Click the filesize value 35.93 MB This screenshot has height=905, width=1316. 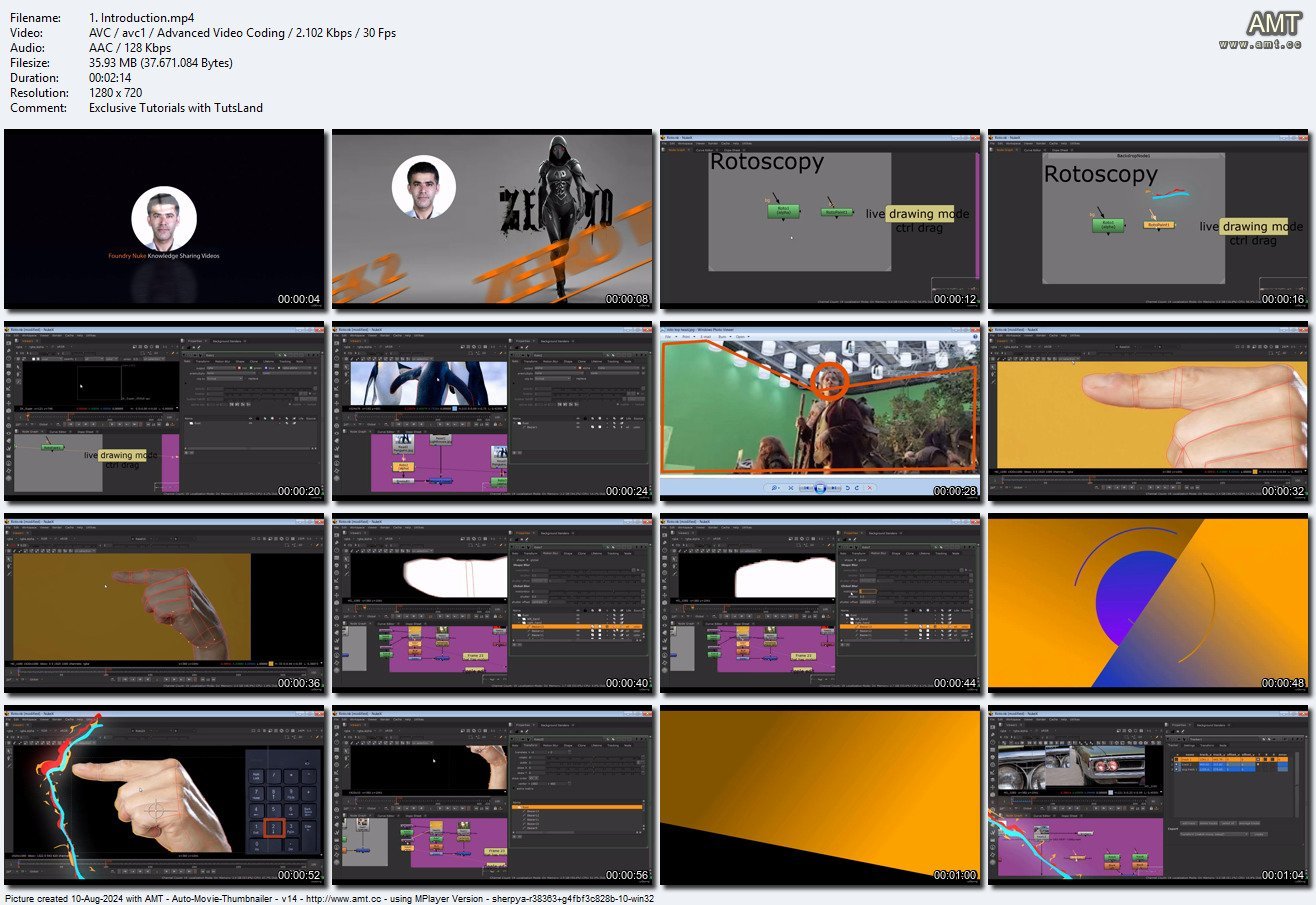(161, 63)
